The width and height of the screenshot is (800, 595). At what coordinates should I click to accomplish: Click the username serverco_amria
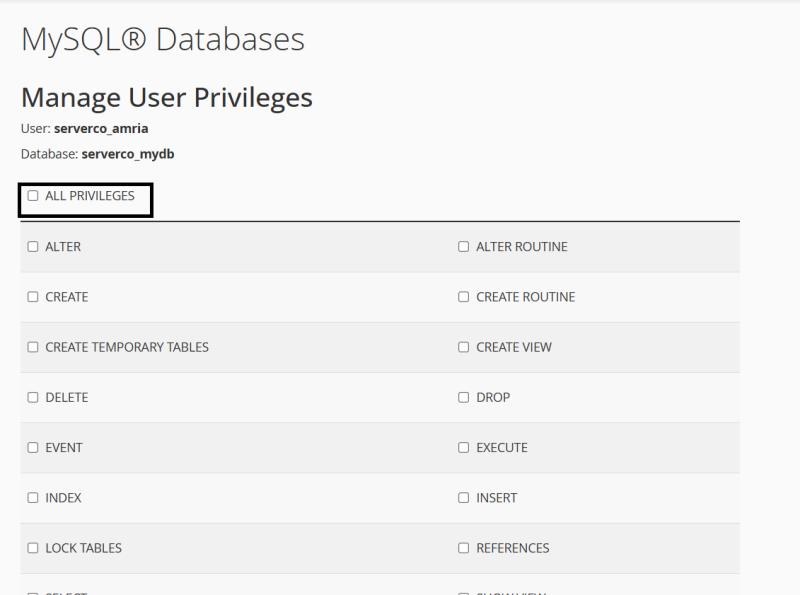(x=101, y=129)
